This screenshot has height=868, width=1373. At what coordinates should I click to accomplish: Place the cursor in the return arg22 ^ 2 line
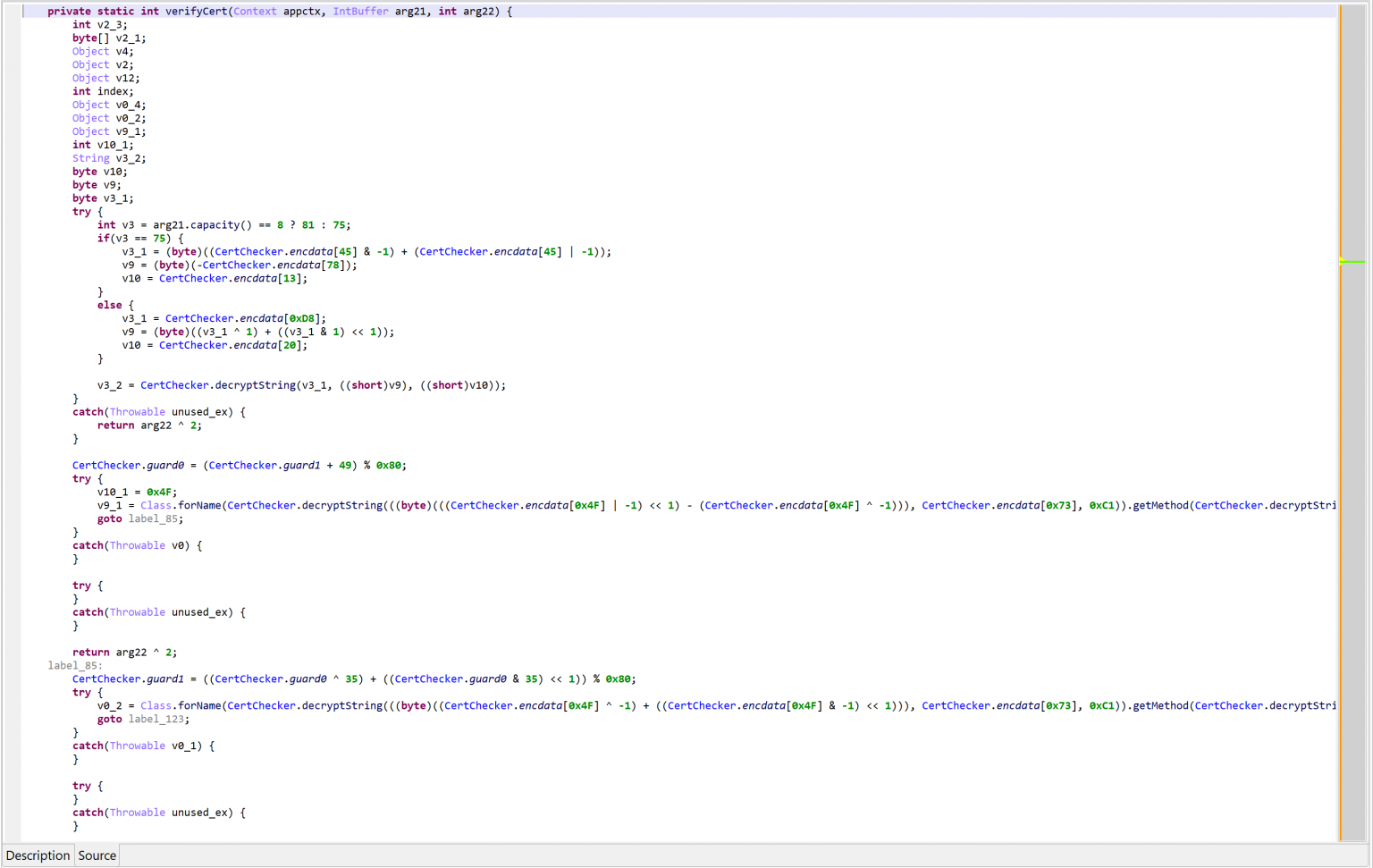[125, 652]
